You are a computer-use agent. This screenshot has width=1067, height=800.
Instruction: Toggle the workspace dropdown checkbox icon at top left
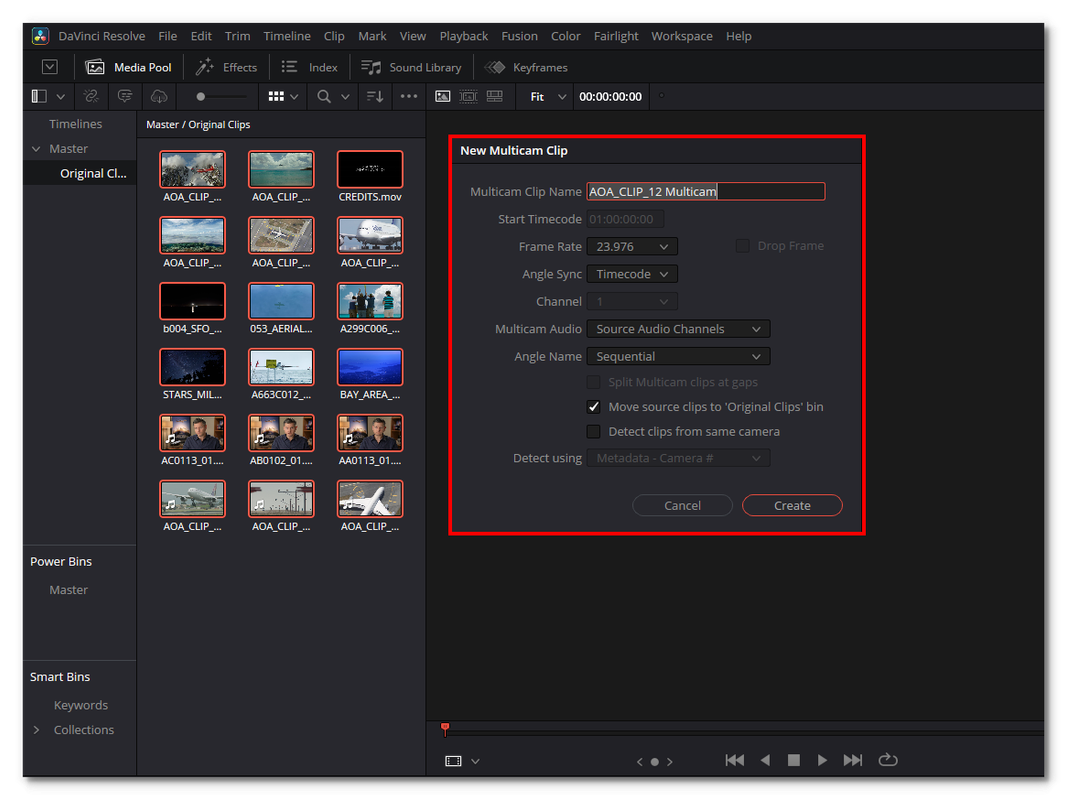(x=50, y=67)
